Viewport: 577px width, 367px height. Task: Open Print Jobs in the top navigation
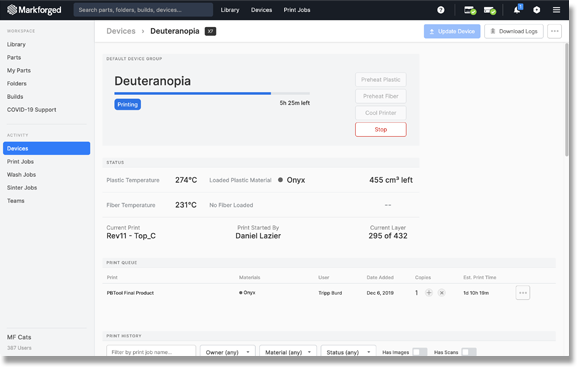pyautogui.click(x=297, y=10)
